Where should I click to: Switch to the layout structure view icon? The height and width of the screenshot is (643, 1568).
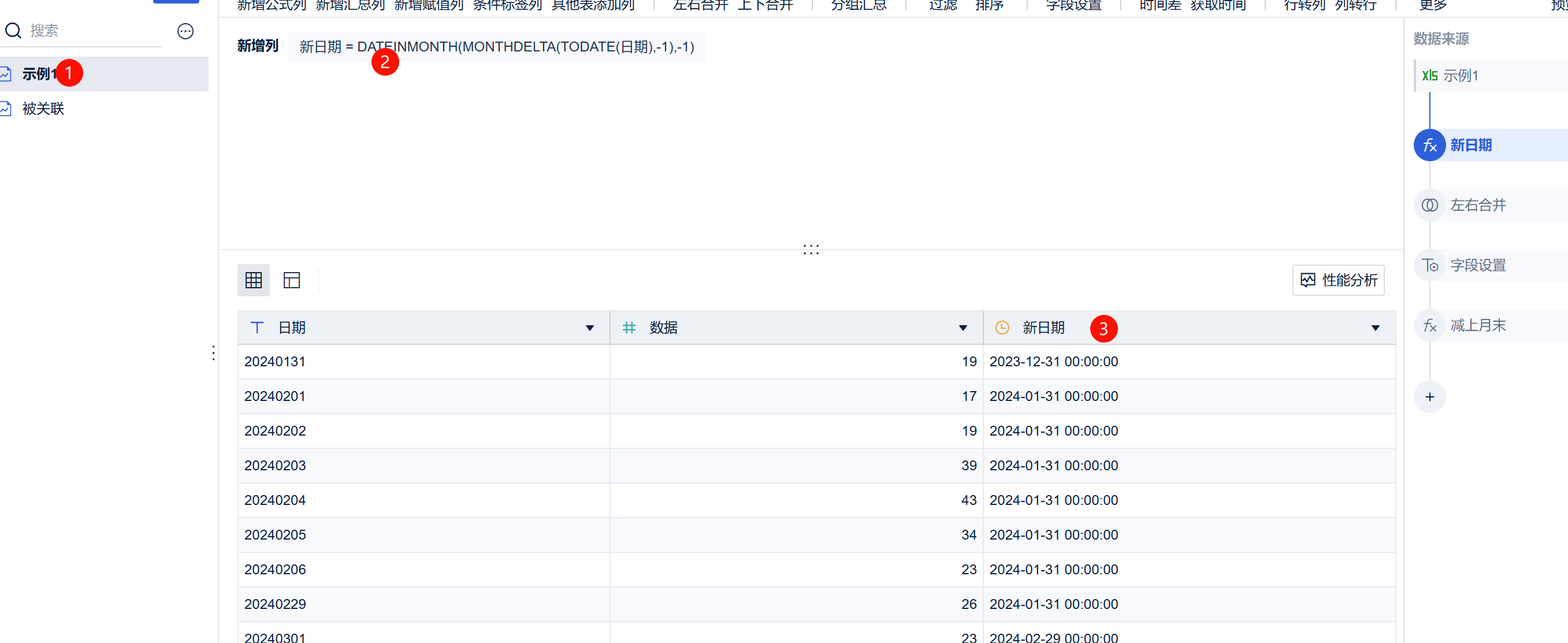[292, 280]
